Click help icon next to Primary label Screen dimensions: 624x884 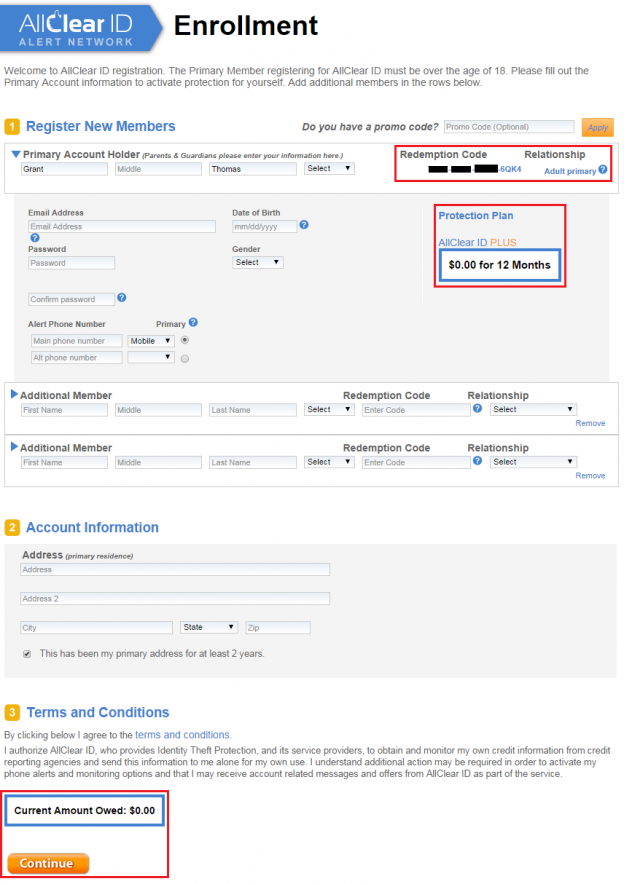point(193,323)
